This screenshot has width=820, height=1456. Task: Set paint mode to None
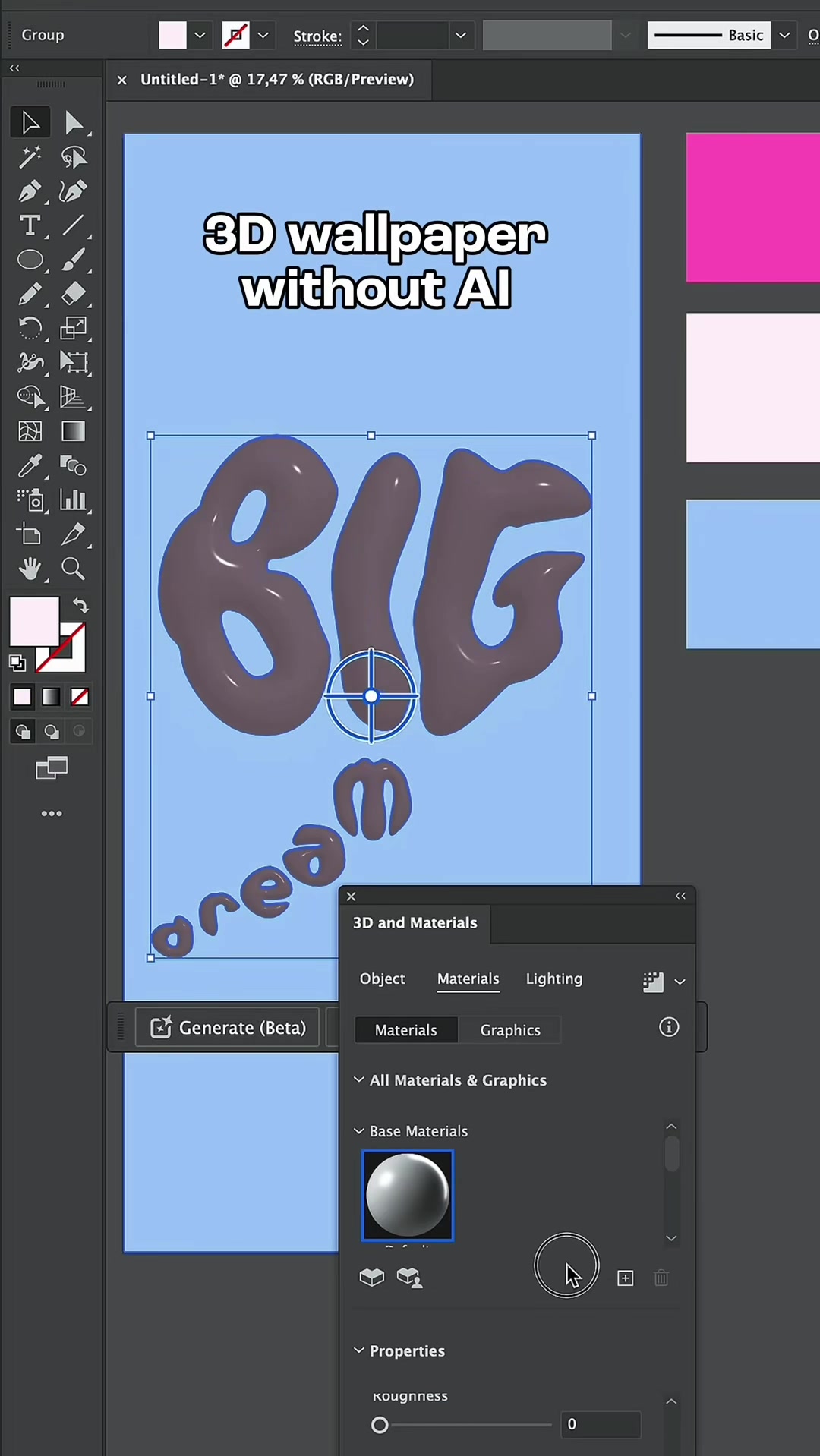click(80, 697)
